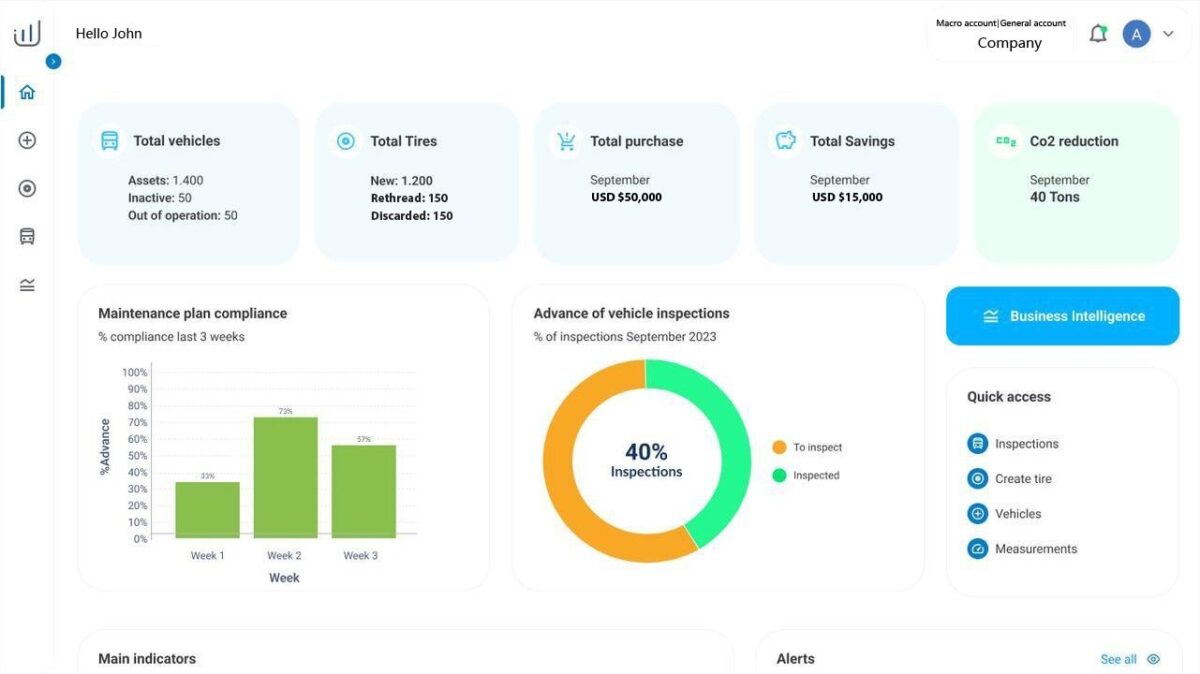
Task: Click the notification bell icon
Action: pyautogui.click(x=1098, y=34)
